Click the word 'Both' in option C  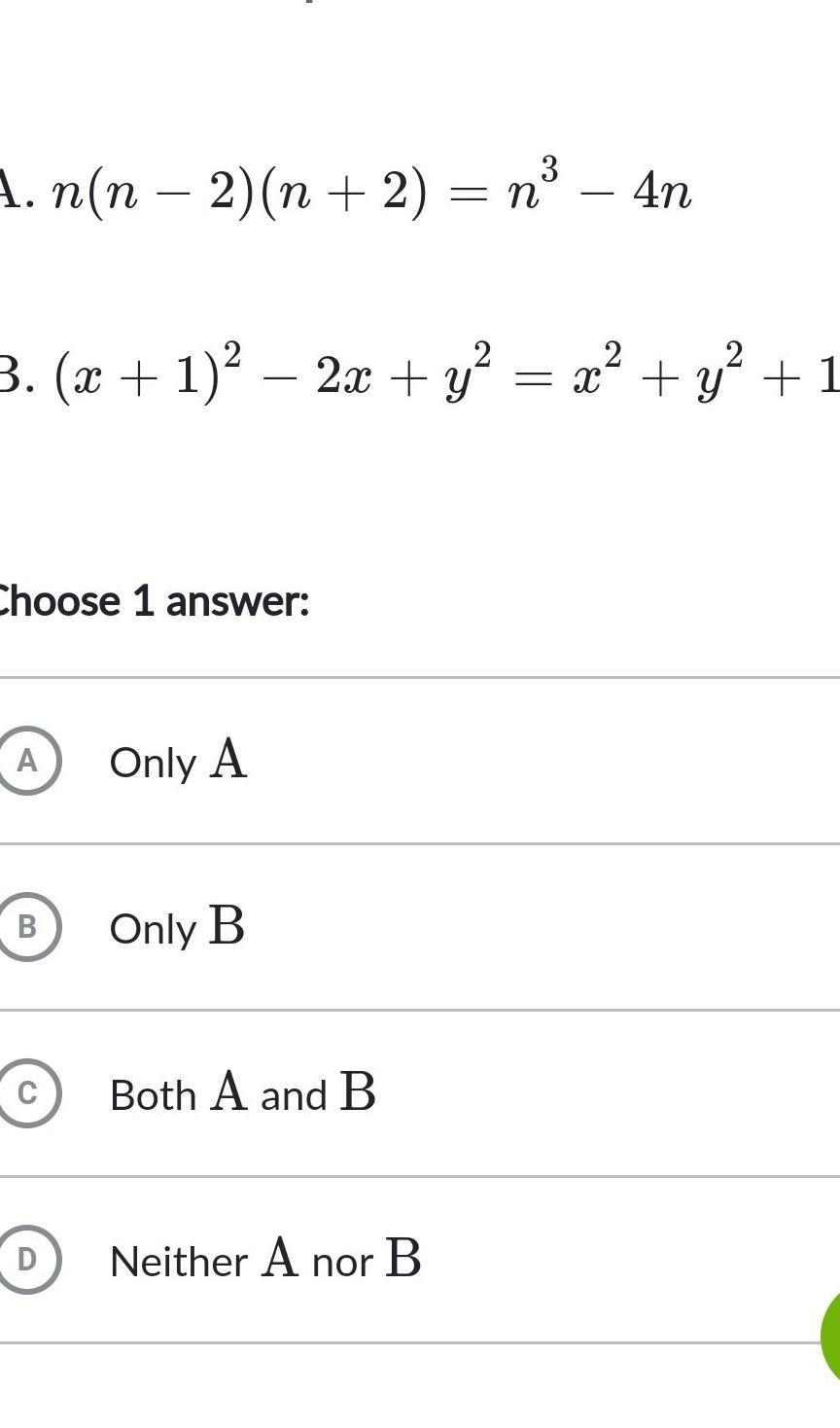[x=153, y=1095]
